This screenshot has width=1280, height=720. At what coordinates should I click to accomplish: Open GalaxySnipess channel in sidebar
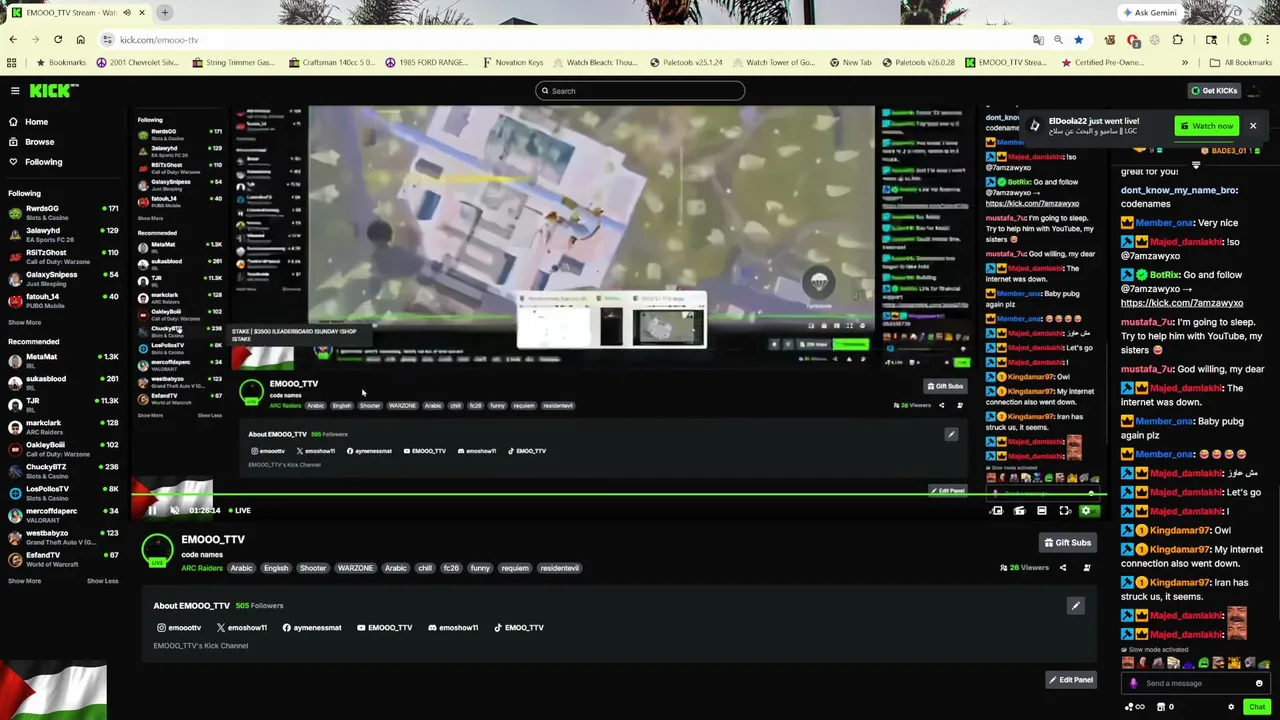63,278
